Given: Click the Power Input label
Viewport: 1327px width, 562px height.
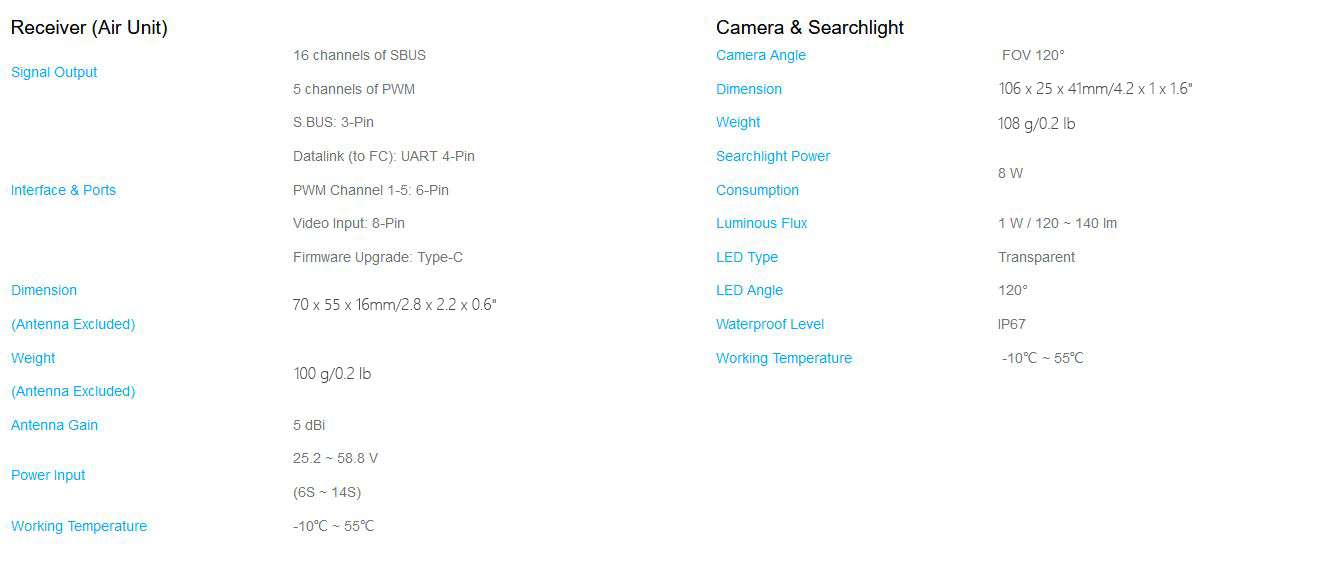Looking at the screenshot, I should pos(48,475).
